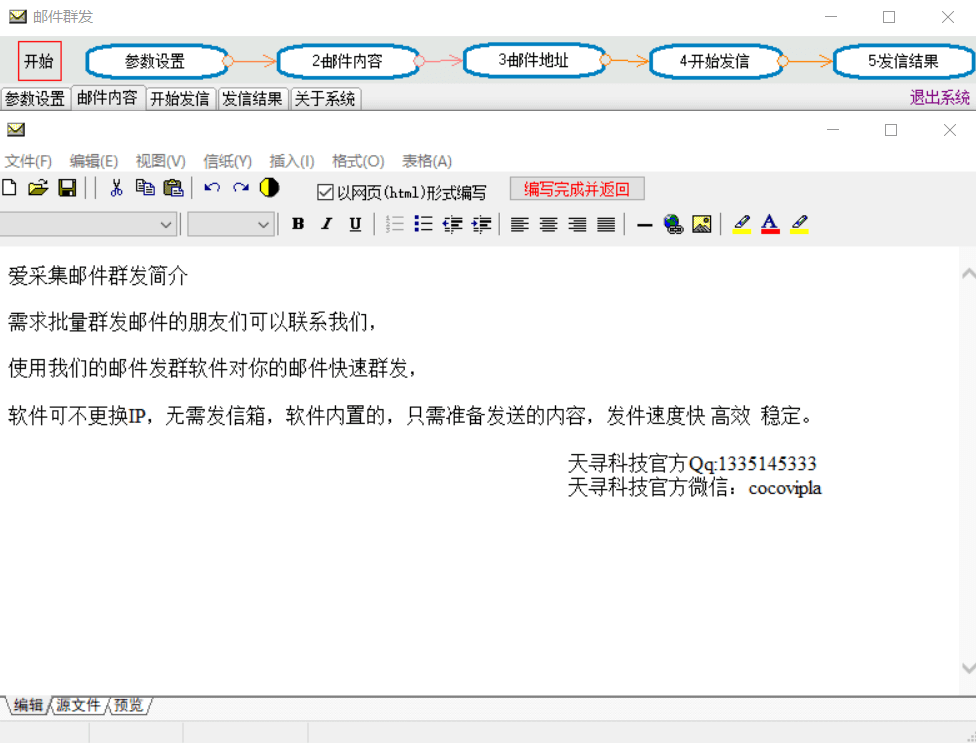The height and width of the screenshot is (743, 976).
Task: Click the New document icon
Action: tap(9, 187)
